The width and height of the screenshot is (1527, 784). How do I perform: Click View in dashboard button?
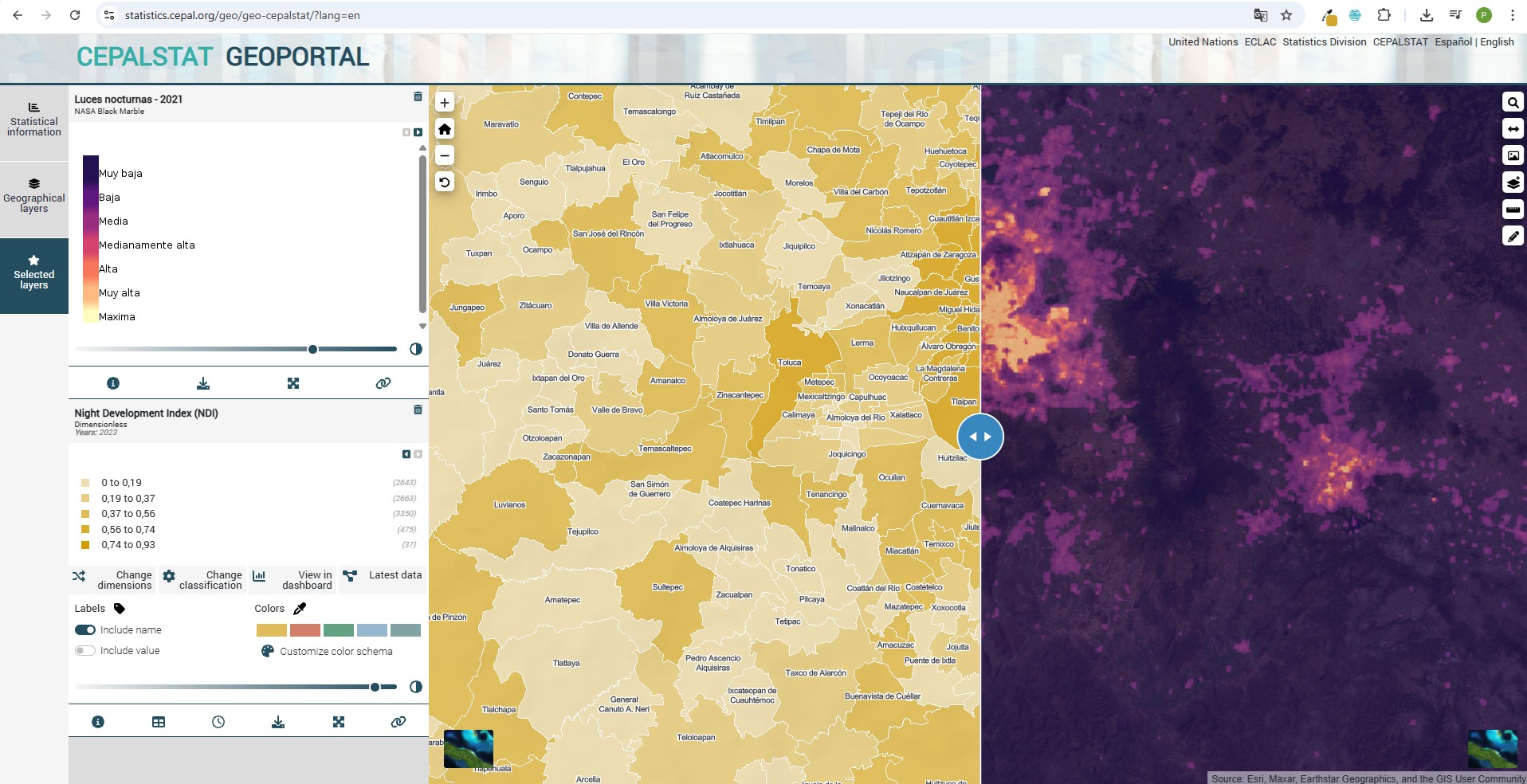click(292, 580)
